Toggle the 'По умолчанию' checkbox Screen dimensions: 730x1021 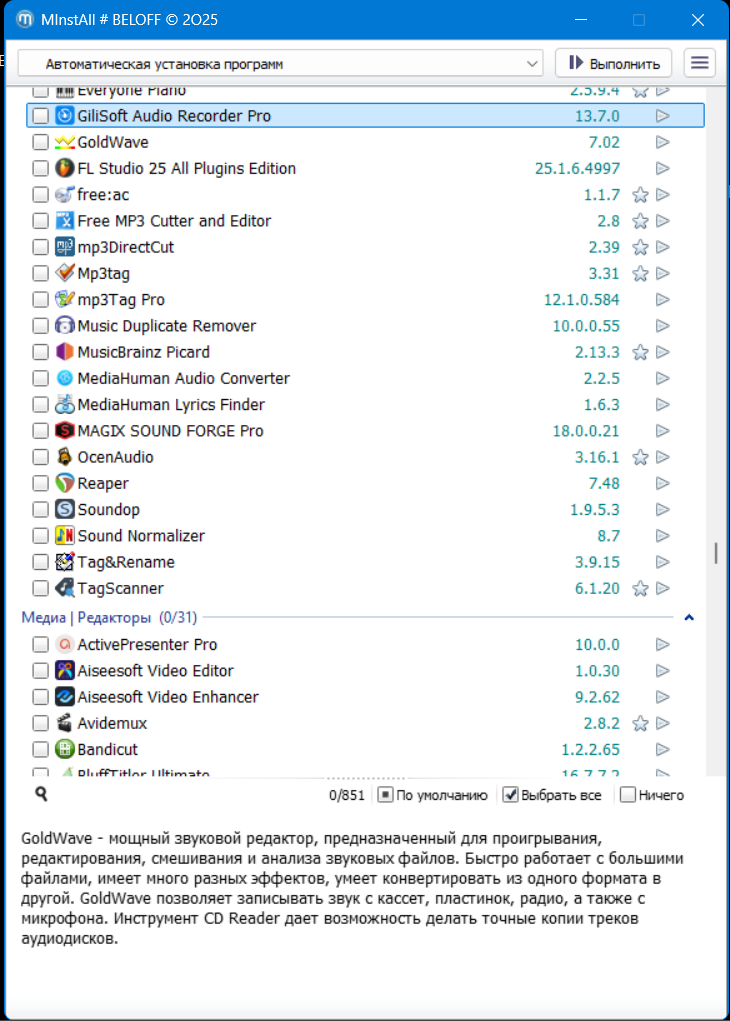(x=385, y=795)
